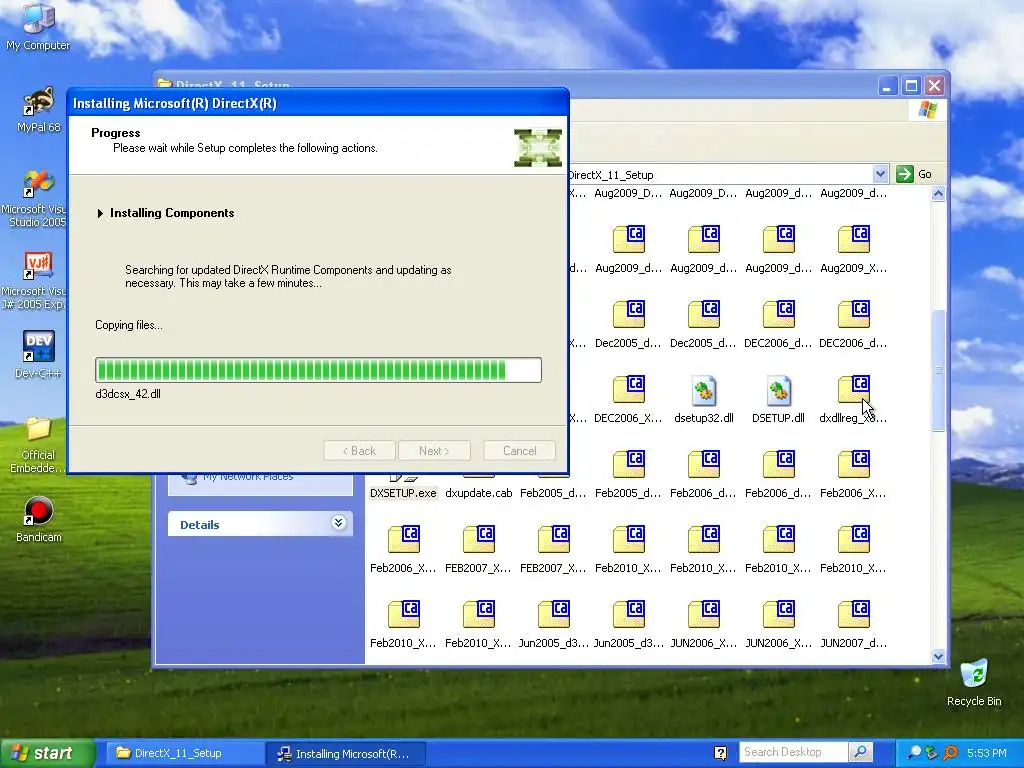Select the JUN2007_d... cabinet file
Screen dimensions: 1024x768
[x=853, y=625]
